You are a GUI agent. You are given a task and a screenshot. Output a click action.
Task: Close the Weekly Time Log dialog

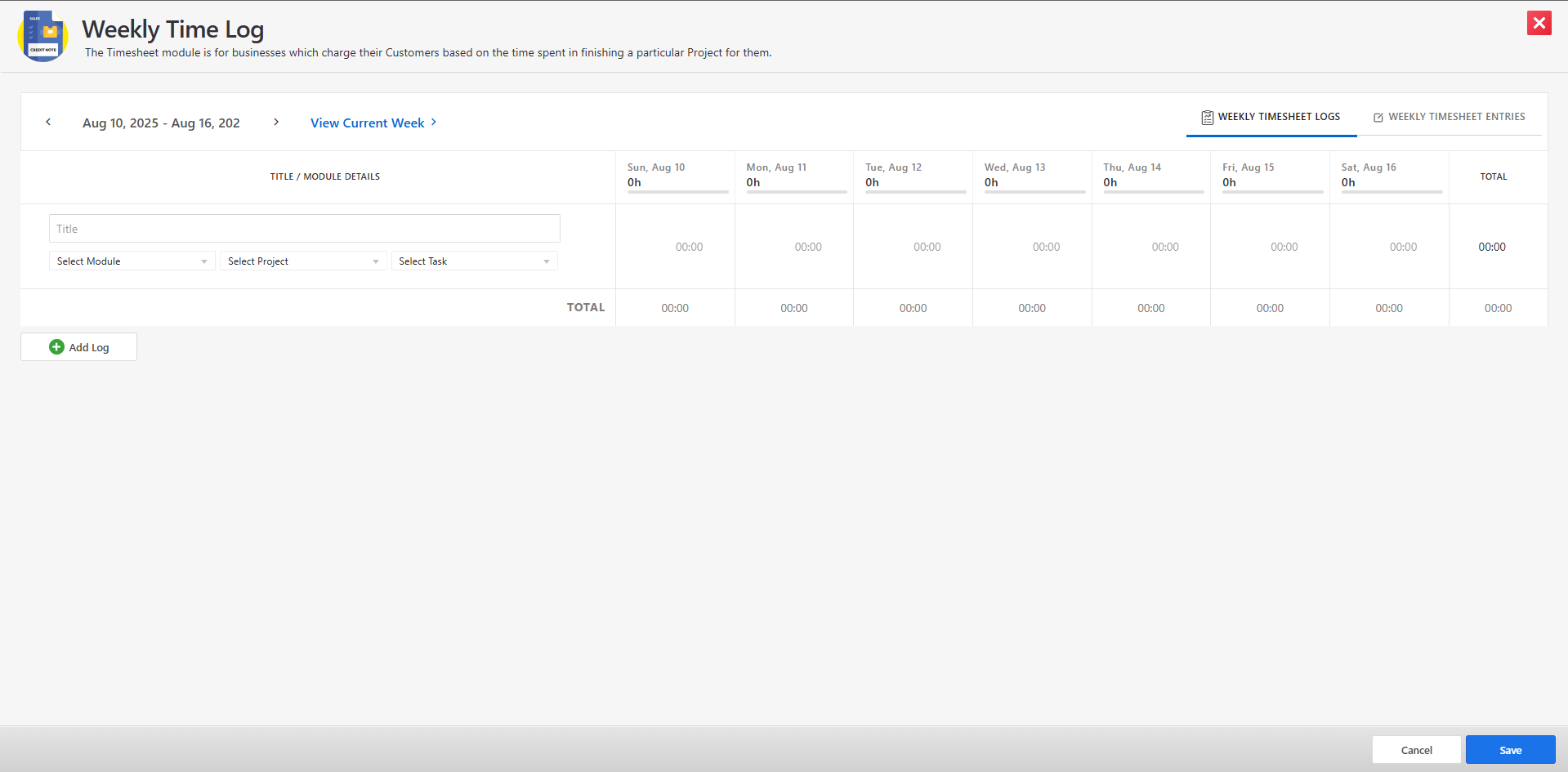coord(1539,23)
